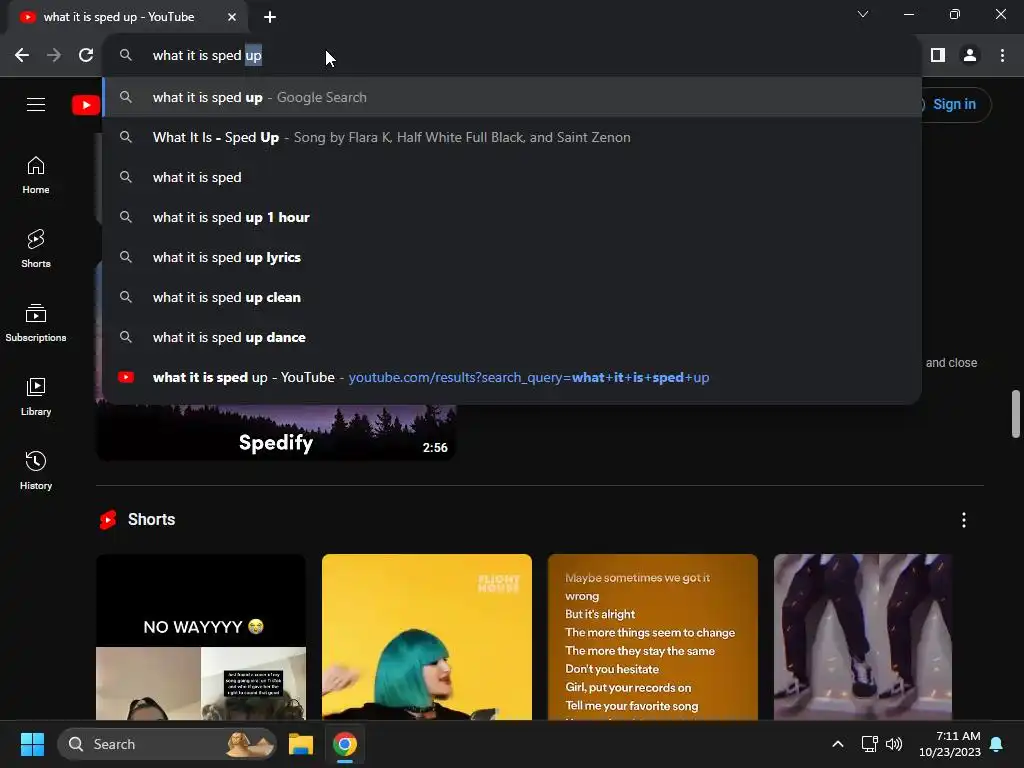Reload the page with the refresh icon
The image size is (1024, 768).
(x=86, y=56)
